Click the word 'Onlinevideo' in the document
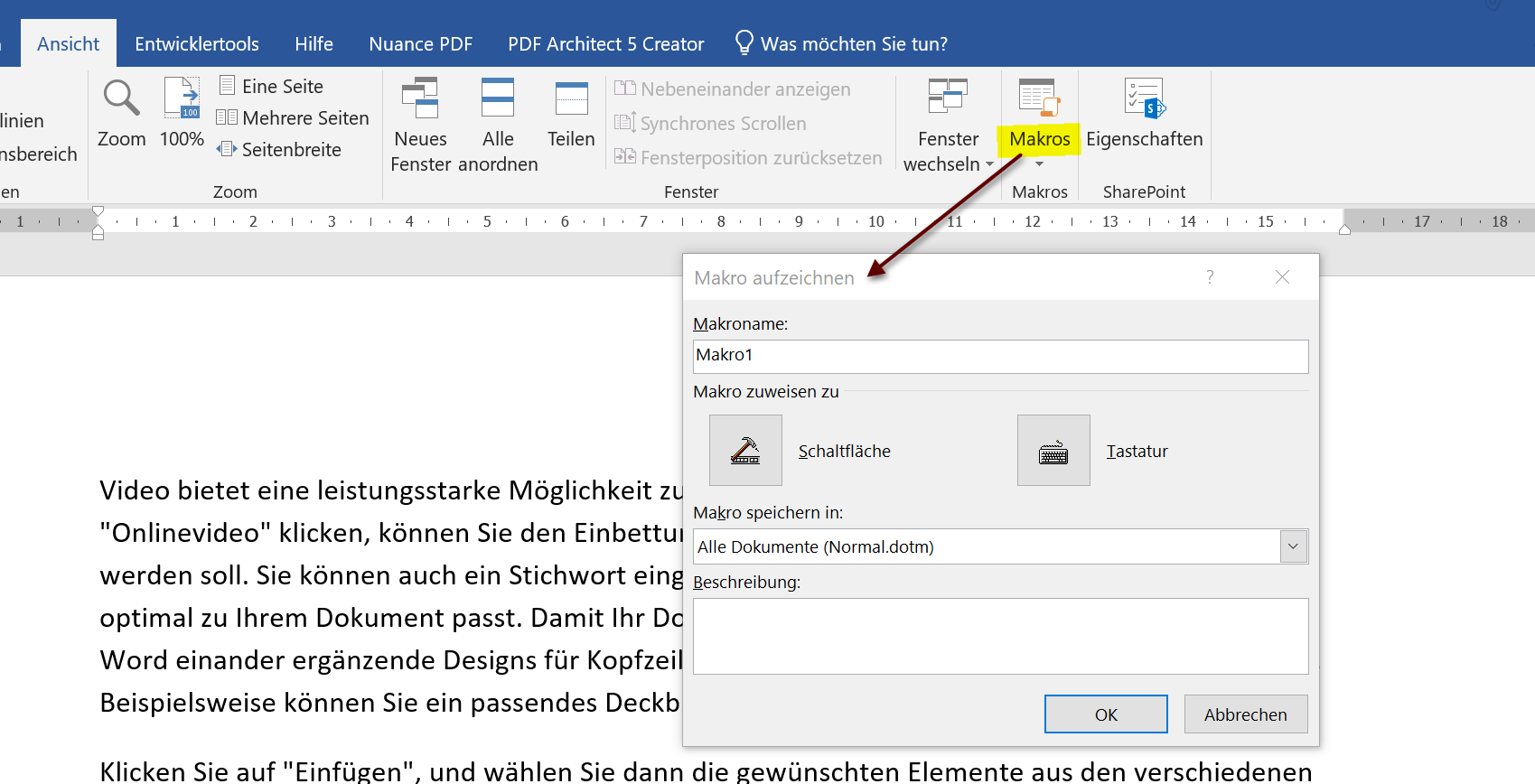 click(185, 532)
